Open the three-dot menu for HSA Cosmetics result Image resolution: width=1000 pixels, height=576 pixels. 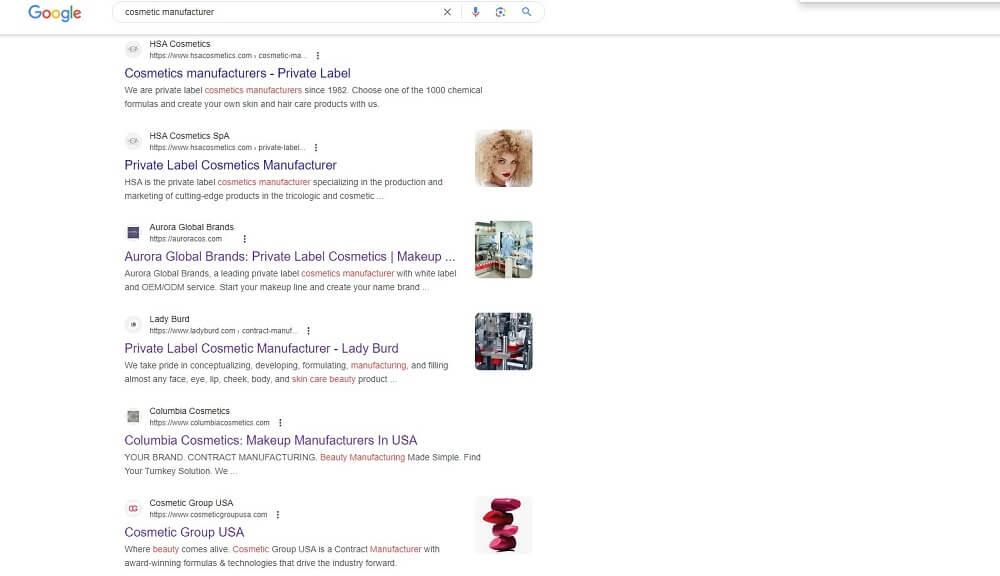316,55
